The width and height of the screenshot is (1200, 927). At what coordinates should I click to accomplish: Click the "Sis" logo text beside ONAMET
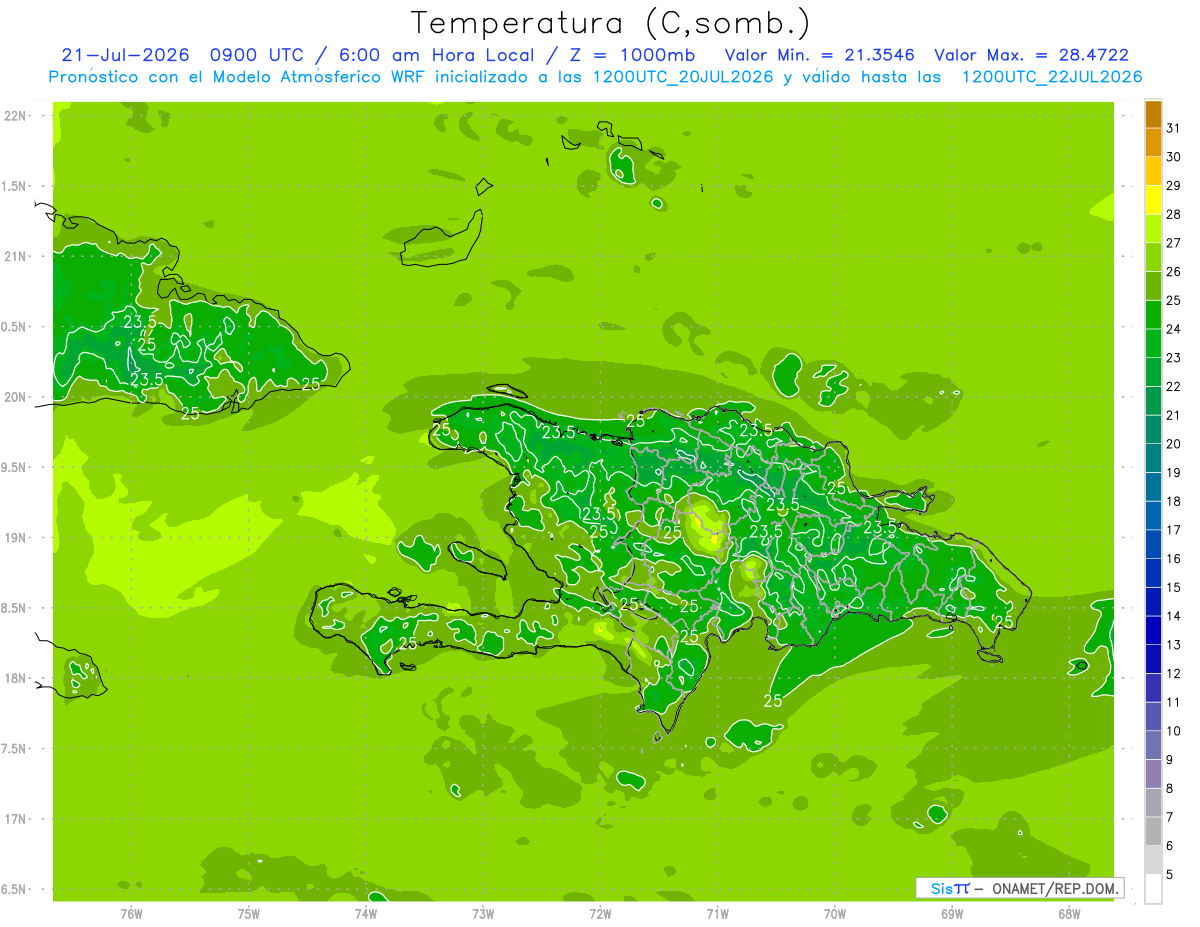(942, 888)
